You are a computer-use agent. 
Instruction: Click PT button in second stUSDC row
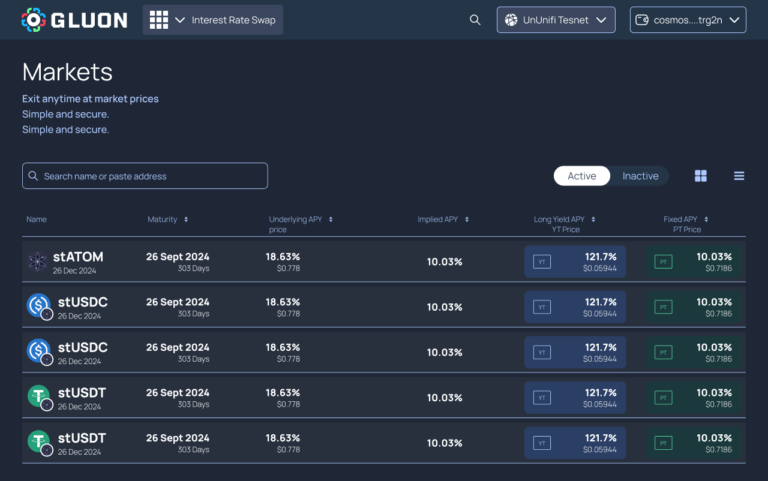(694, 352)
